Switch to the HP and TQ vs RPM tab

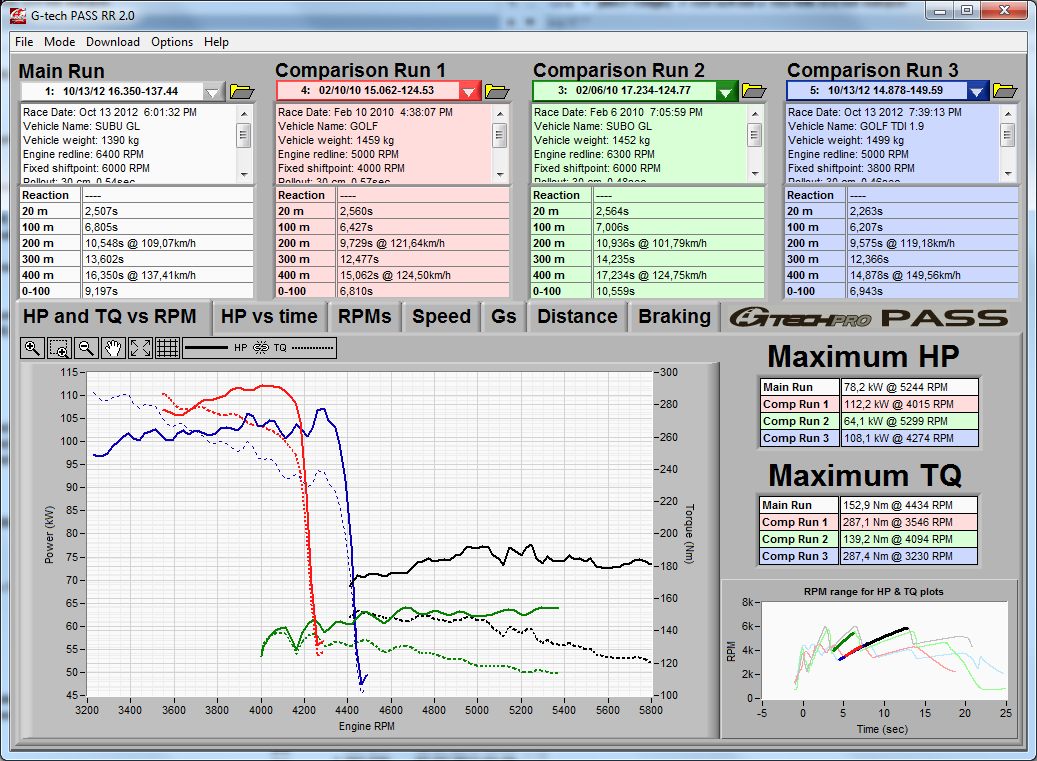(x=110, y=317)
